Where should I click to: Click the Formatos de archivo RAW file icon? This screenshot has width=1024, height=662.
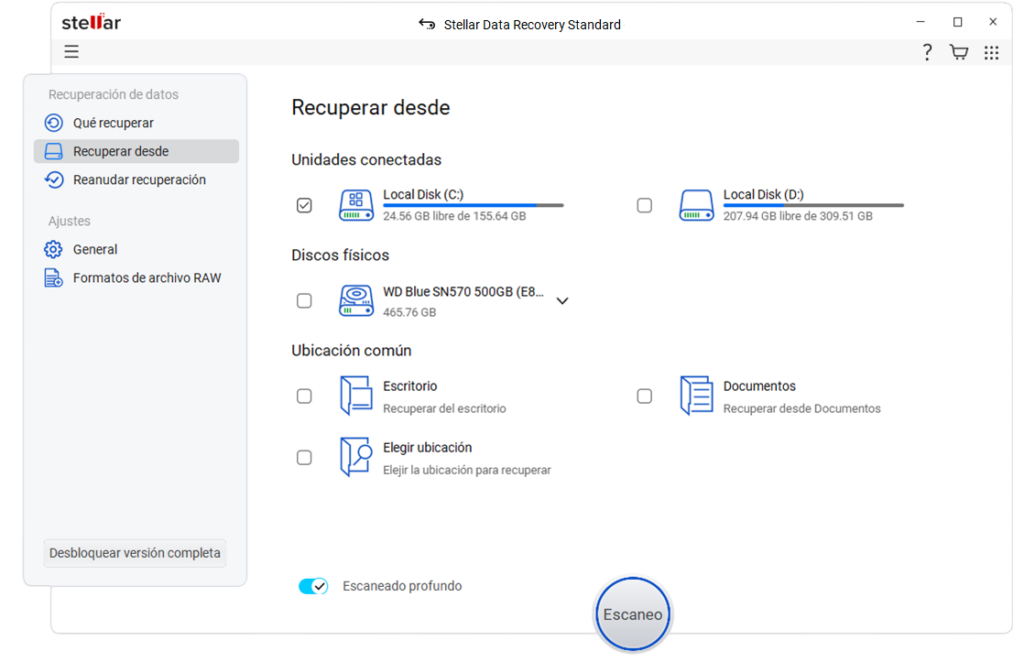point(54,278)
